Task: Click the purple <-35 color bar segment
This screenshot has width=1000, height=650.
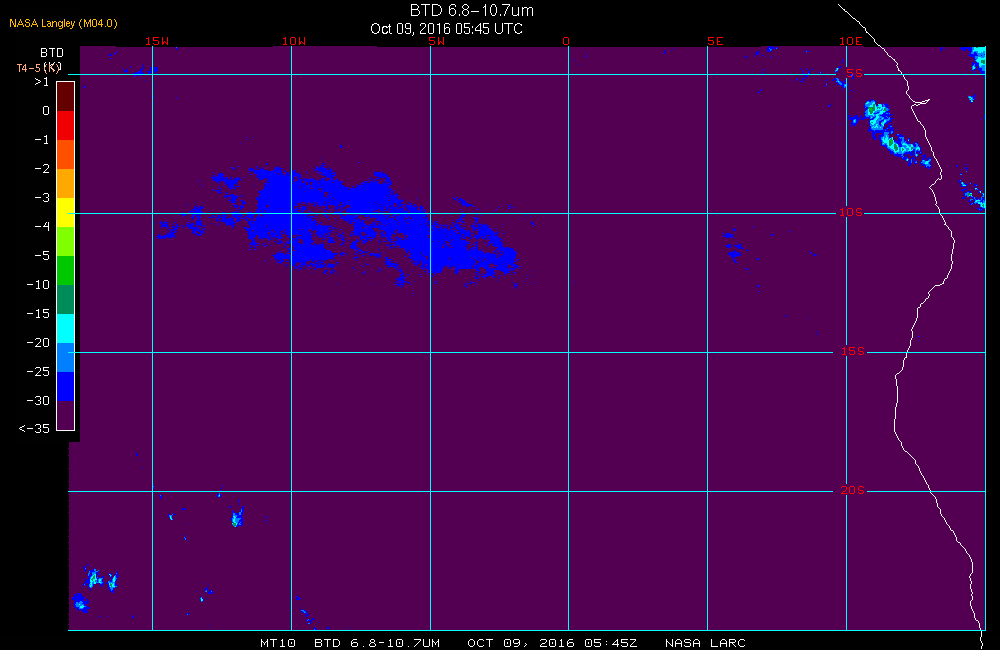Action: [66, 415]
